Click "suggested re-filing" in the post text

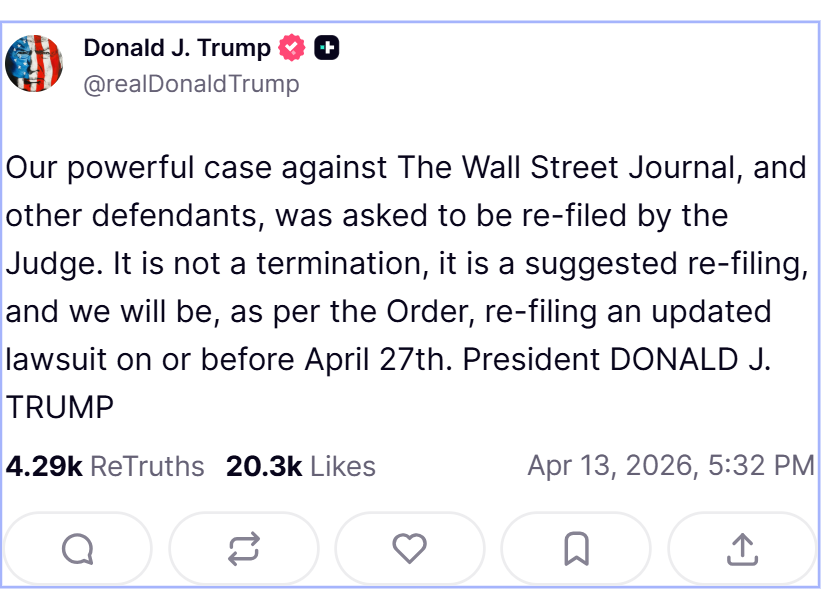tap(665, 263)
